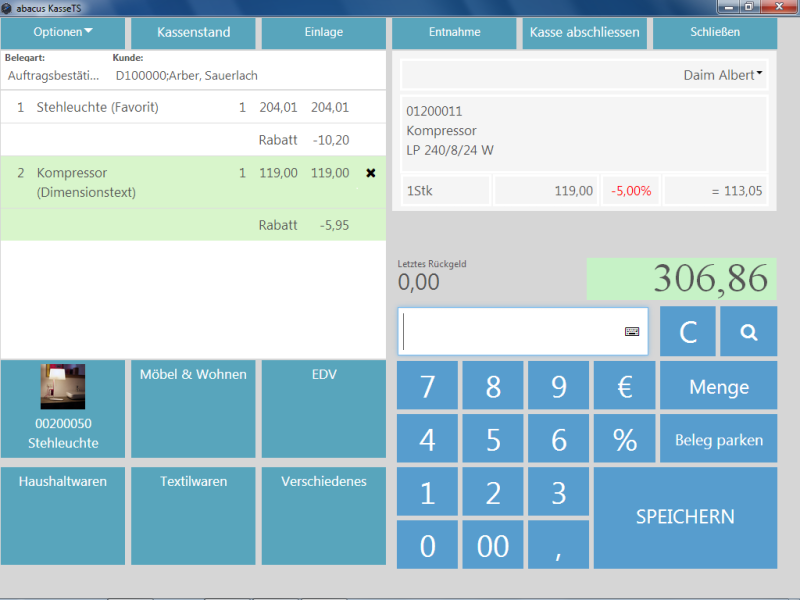Viewport: 800px width, 600px height.
Task: Click the Menge quantity button
Action: 718,387
